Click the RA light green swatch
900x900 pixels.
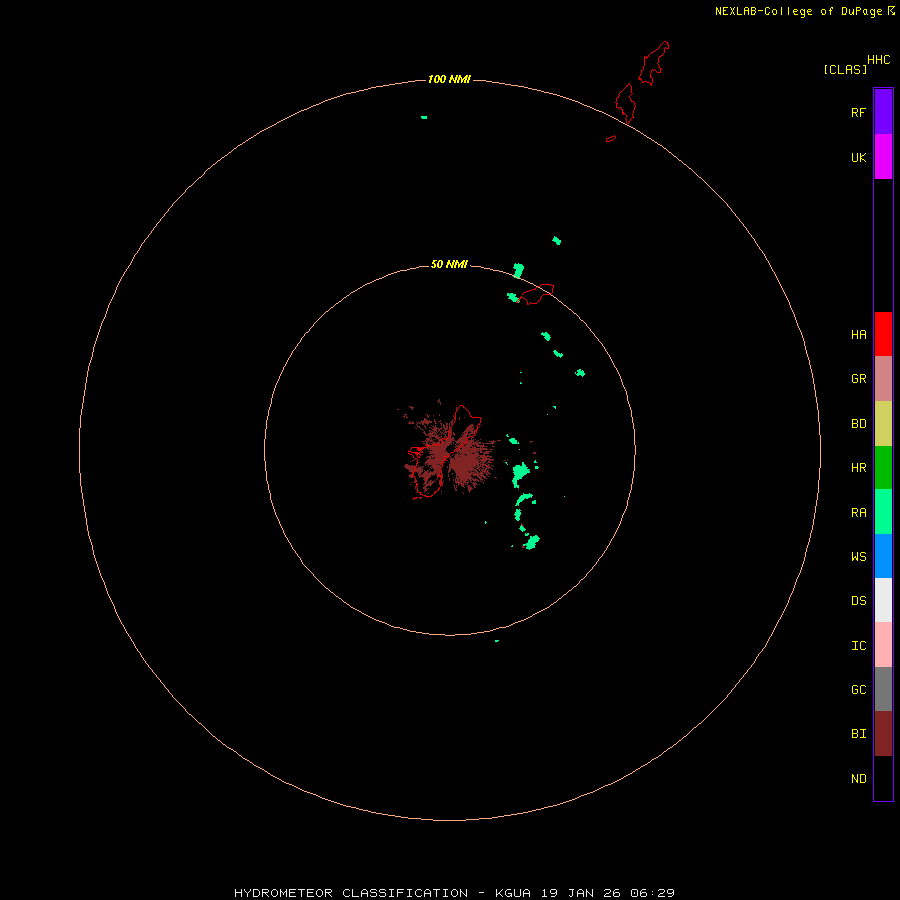883,512
